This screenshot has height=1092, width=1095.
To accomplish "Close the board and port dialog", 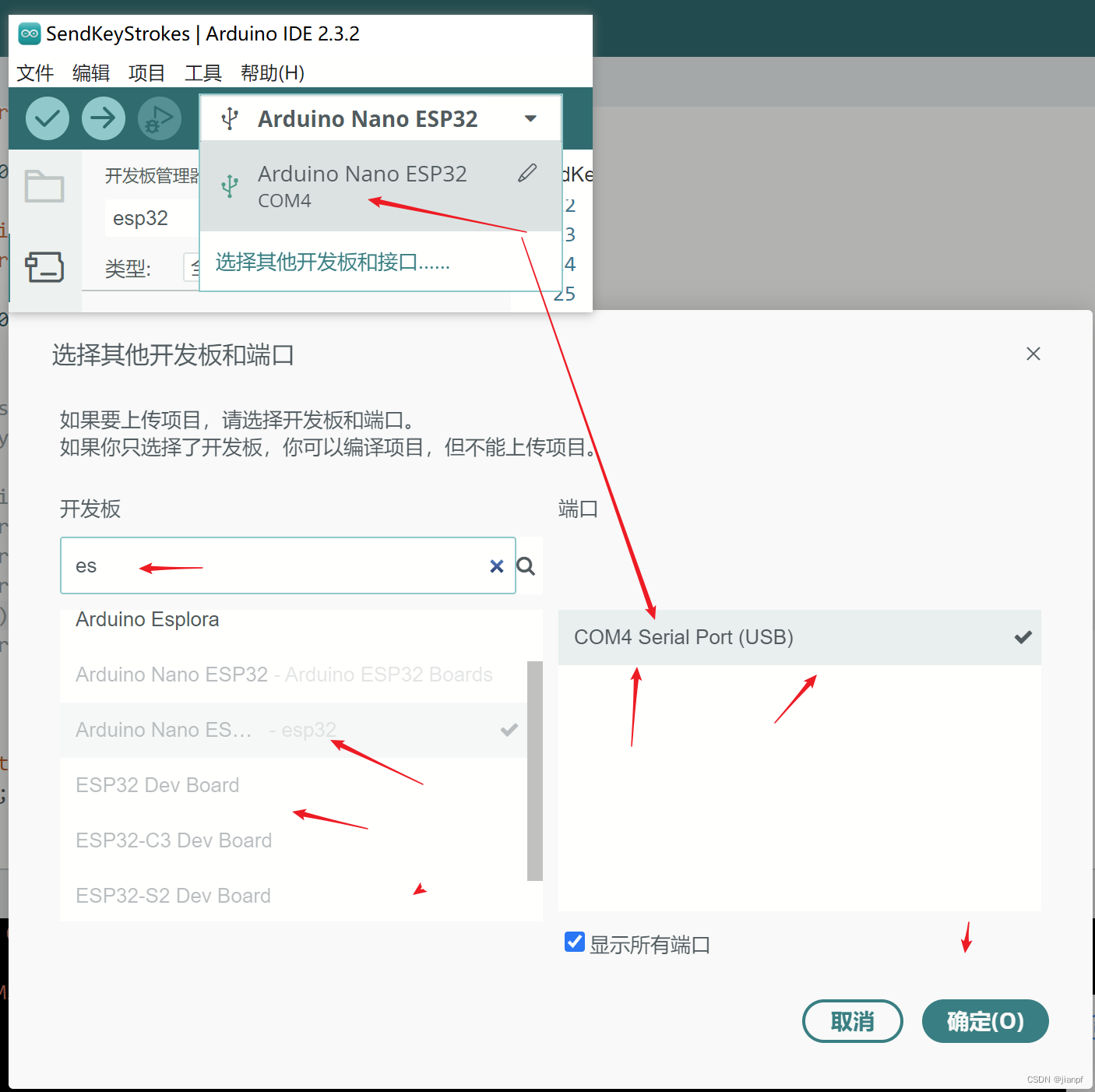I will pos(1033,354).
